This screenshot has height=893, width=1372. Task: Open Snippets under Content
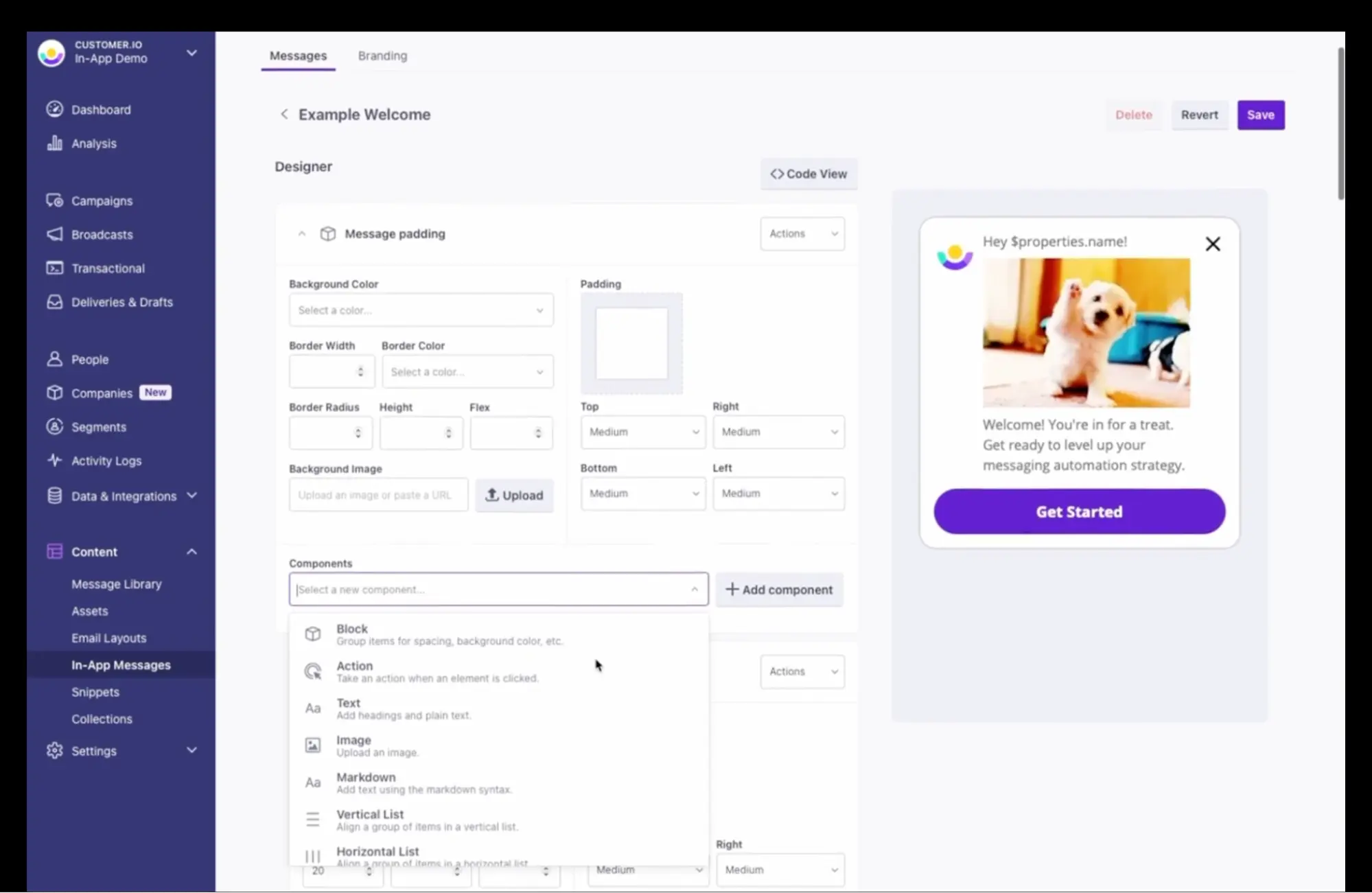click(95, 692)
